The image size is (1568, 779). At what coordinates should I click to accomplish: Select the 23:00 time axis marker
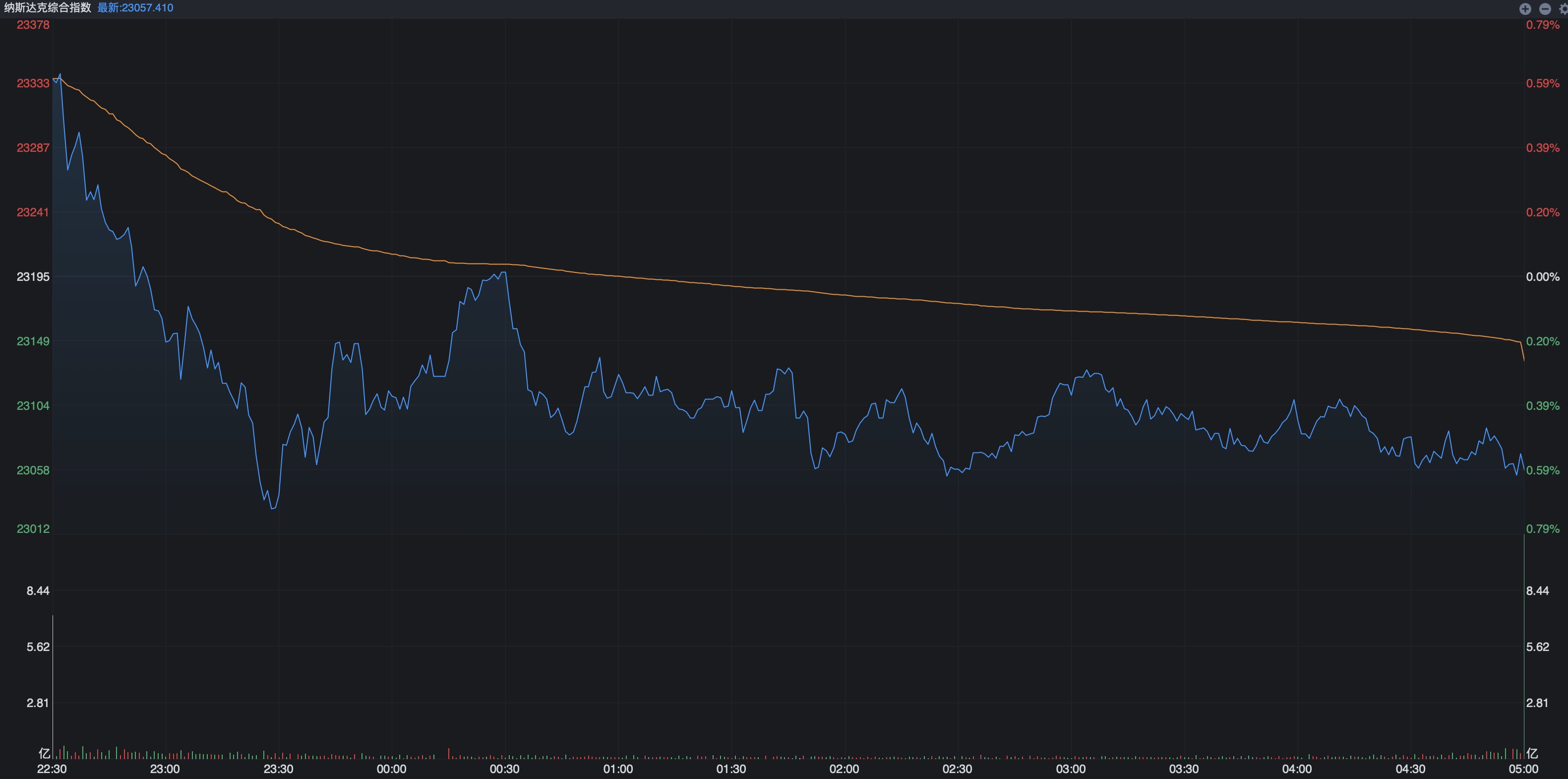point(165,769)
